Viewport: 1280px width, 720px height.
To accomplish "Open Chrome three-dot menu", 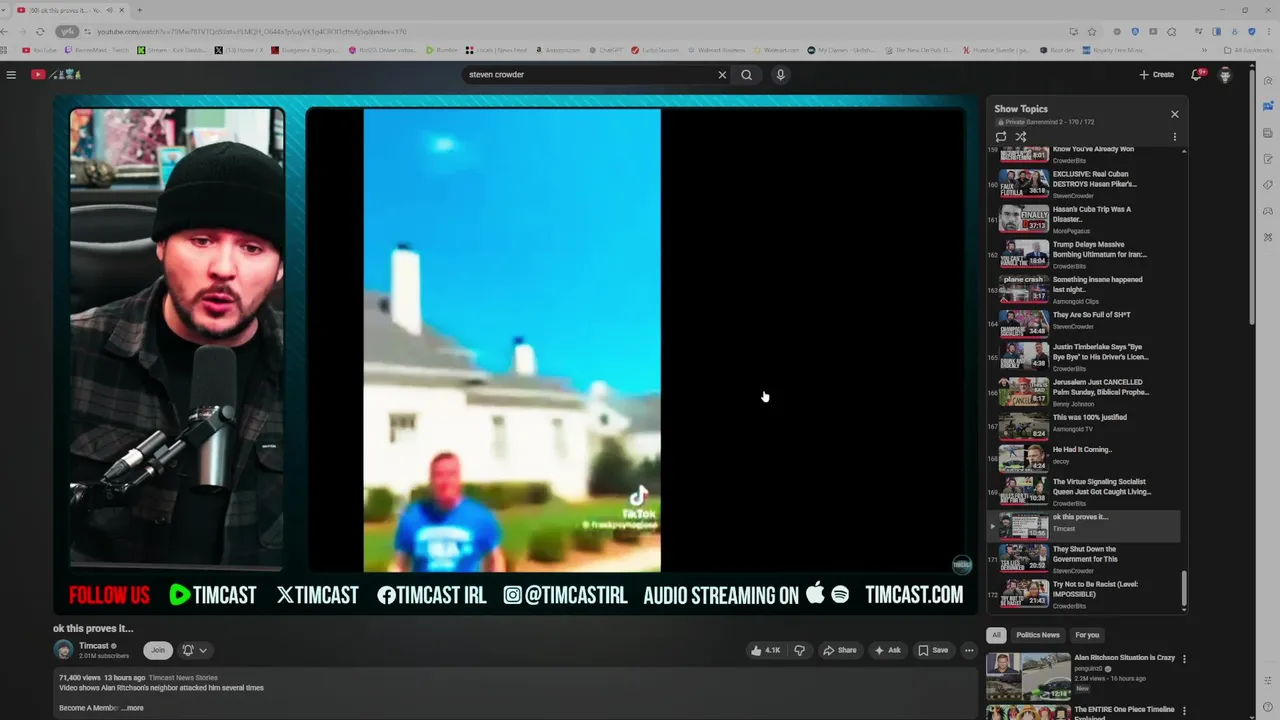I will pos(1270,31).
